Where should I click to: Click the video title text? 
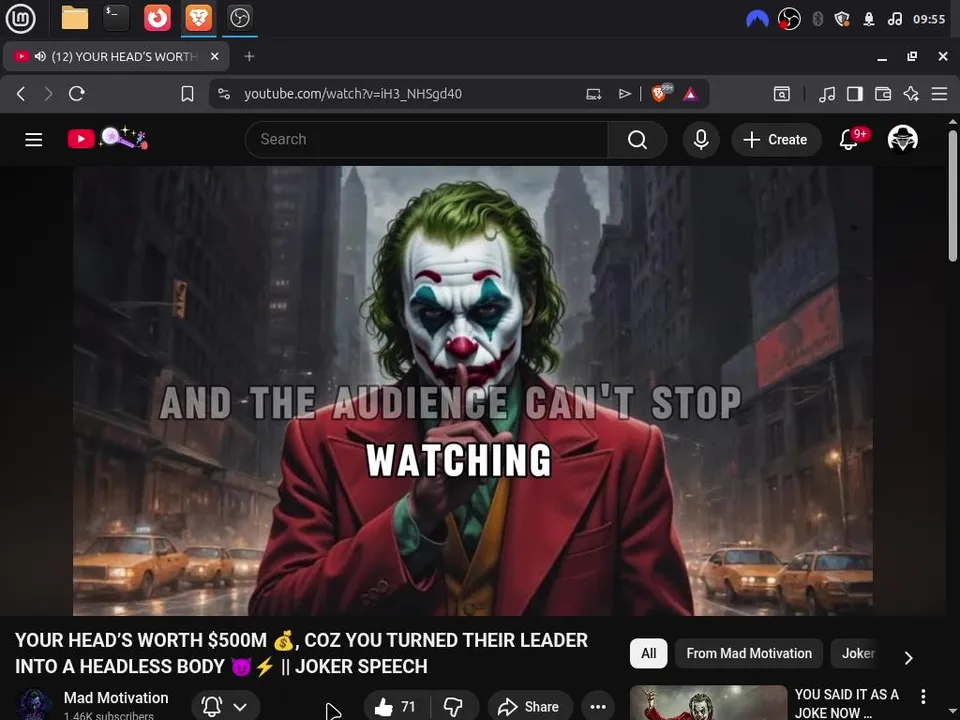coord(301,653)
